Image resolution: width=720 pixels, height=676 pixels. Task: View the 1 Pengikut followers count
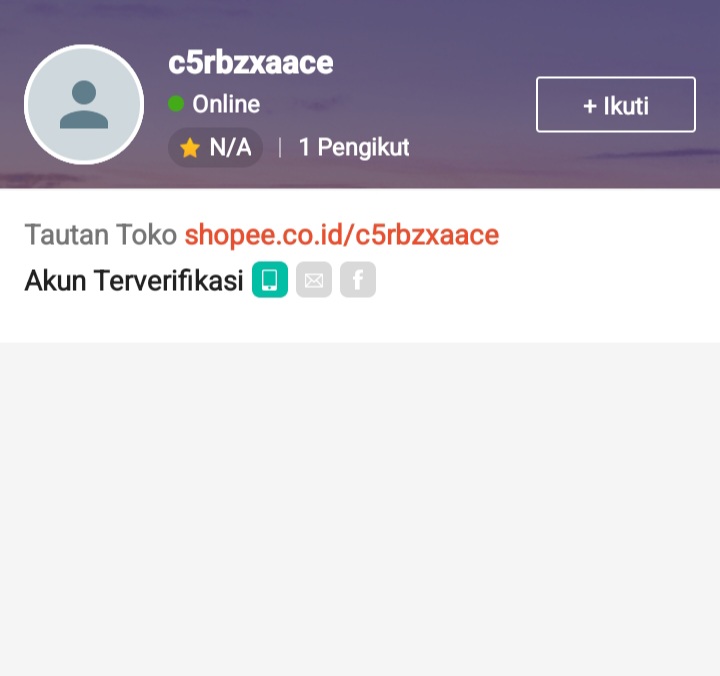tap(354, 147)
